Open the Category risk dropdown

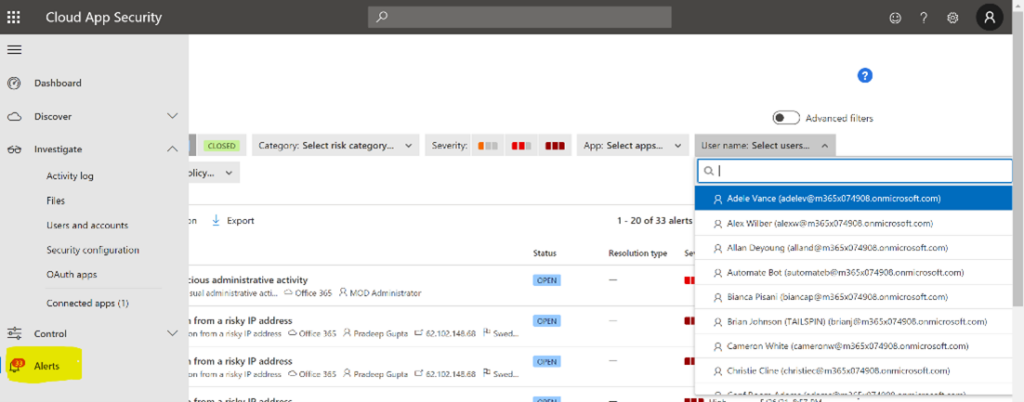tap(336, 146)
